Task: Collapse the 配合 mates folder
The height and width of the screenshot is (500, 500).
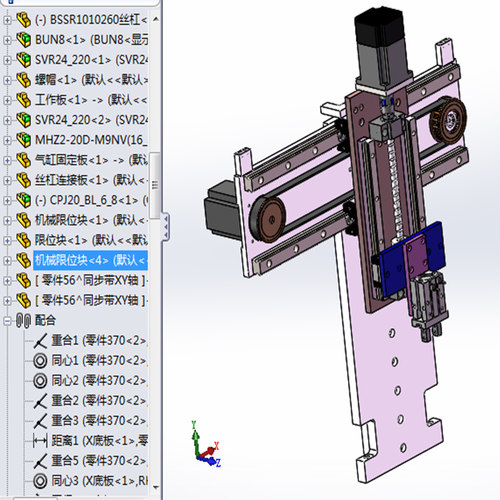Action: [7, 321]
